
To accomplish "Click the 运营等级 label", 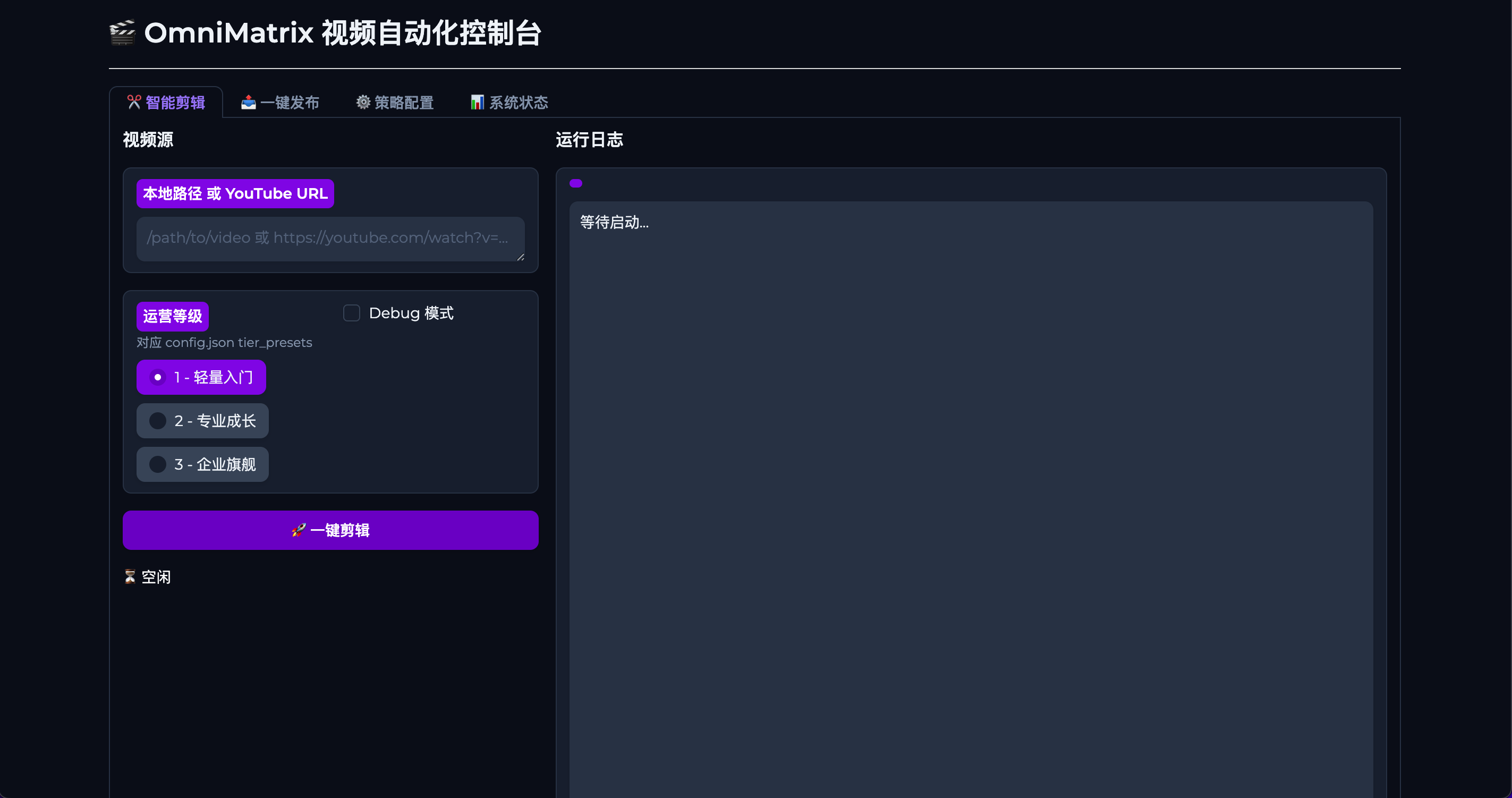I will [173, 316].
